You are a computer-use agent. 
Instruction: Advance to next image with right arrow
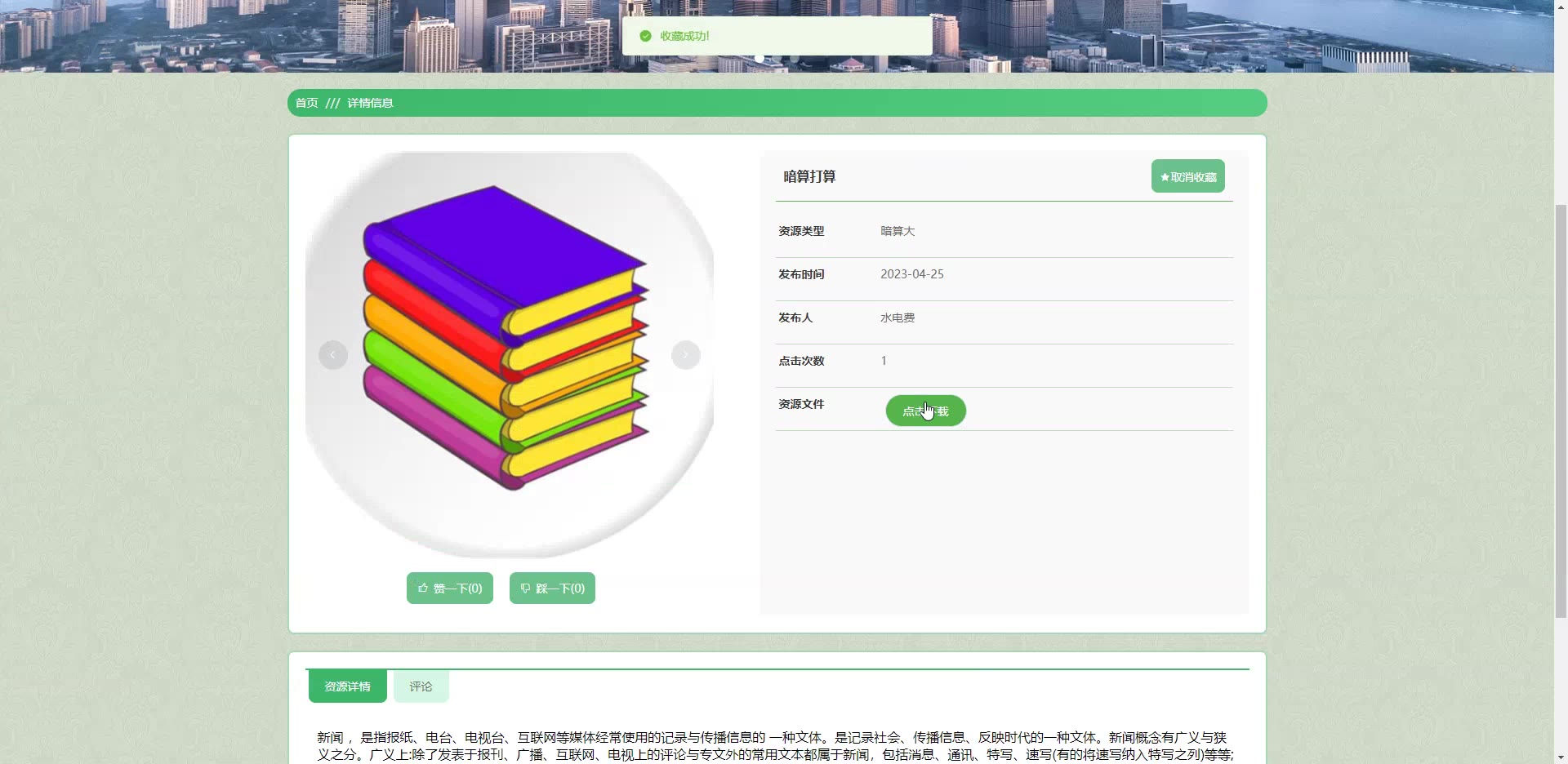coord(685,355)
